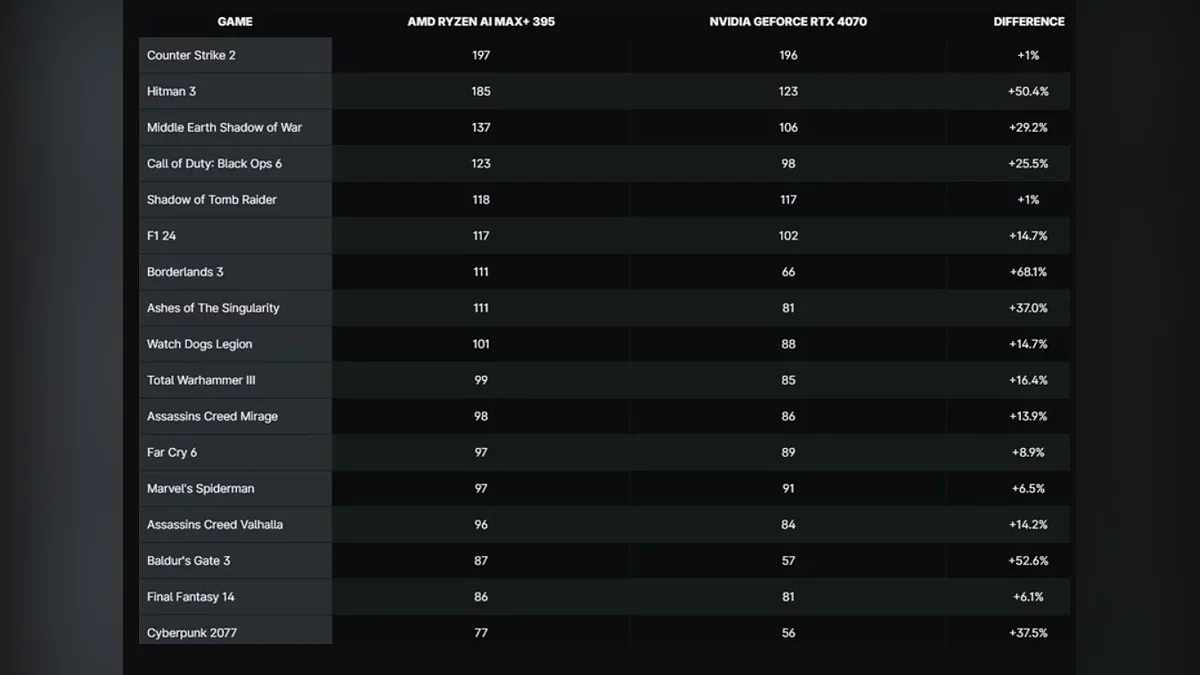Click Middle Earth Shadow of War
This screenshot has width=1200, height=675.
click(x=224, y=127)
